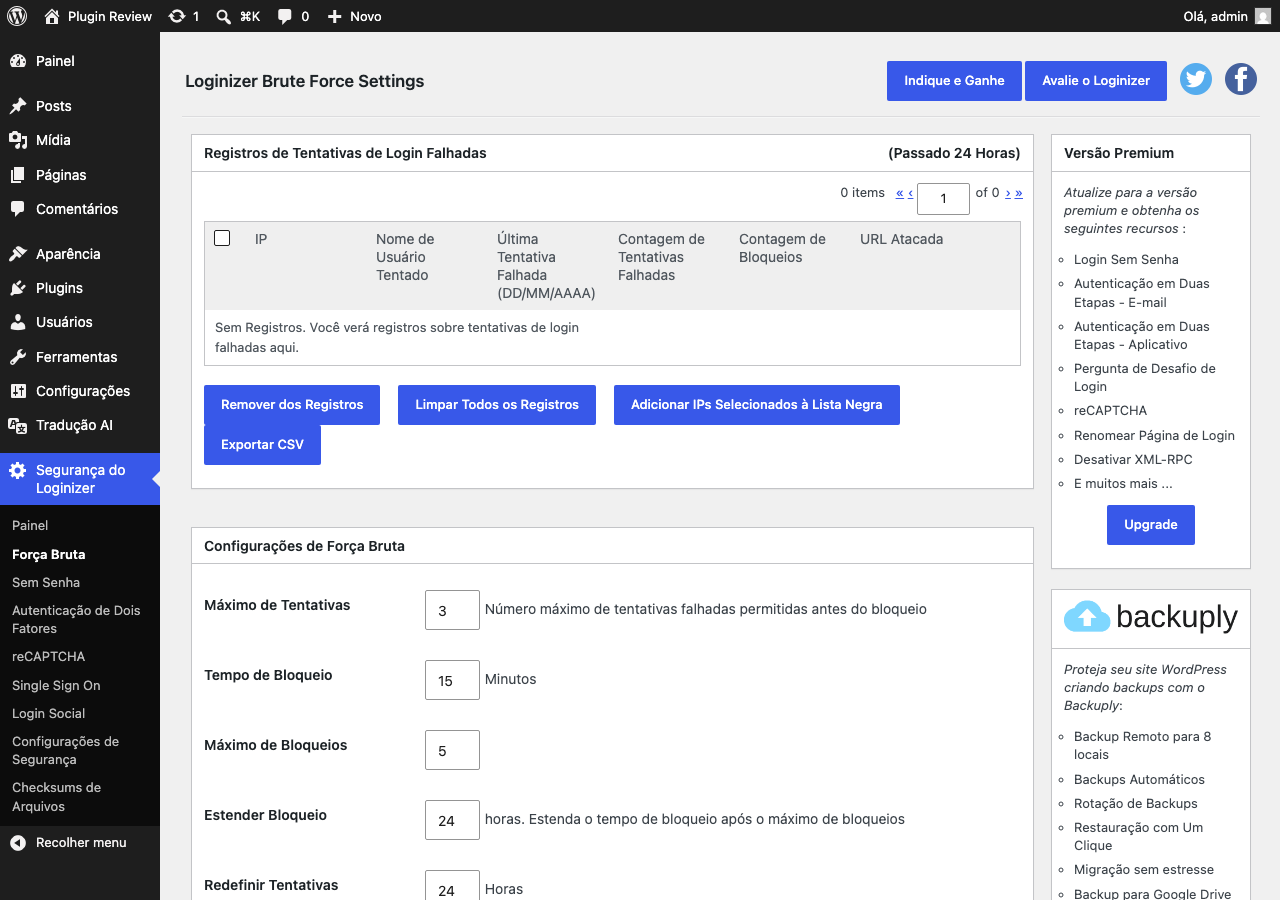The image size is (1280, 900).
Task: Open the Sem Senha submenu item
Action: point(46,582)
